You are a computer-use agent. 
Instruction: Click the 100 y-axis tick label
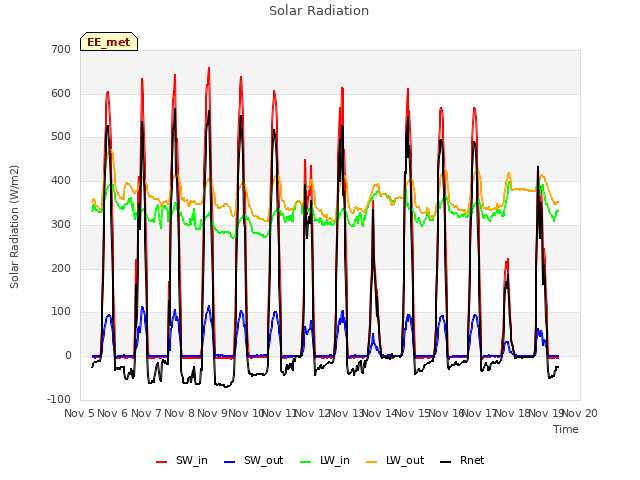[x=61, y=312]
